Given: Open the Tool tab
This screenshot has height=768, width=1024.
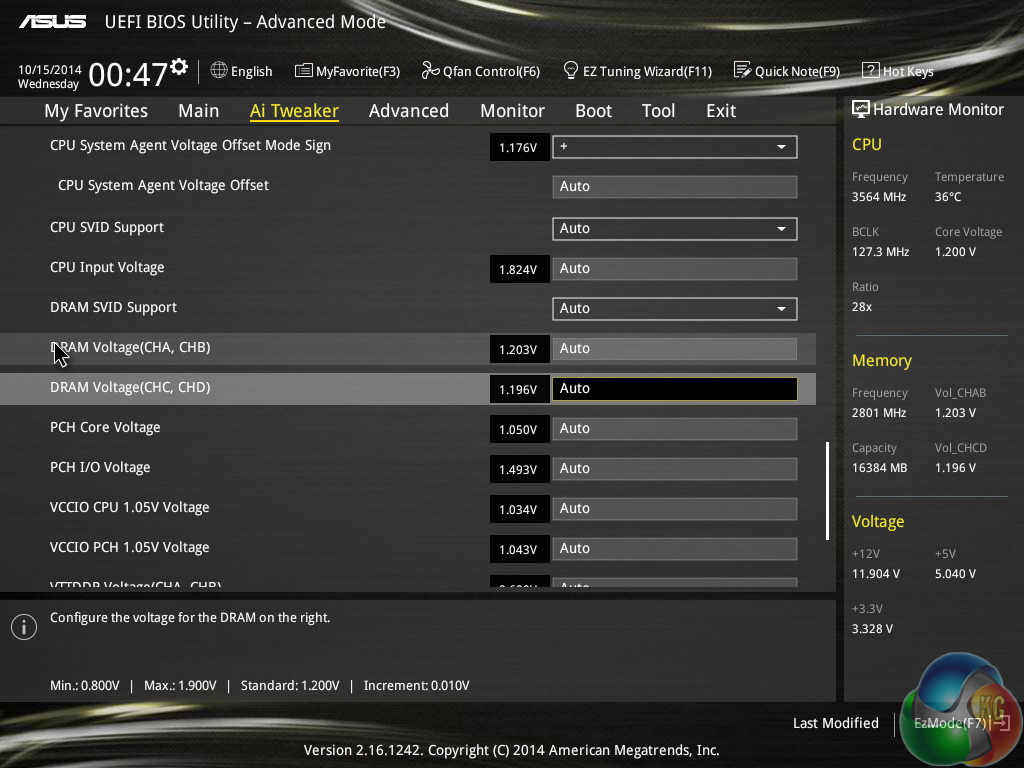Looking at the screenshot, I should [x=658, y=111].
